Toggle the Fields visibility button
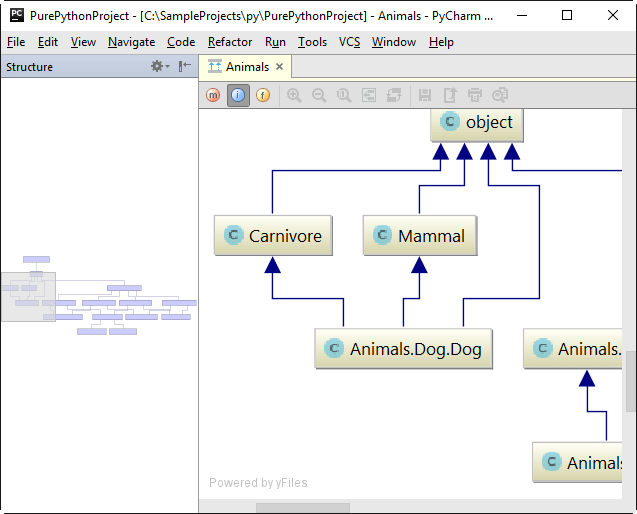Image resolution: width=637 pixels, height=514 pixels. point(263,95)
